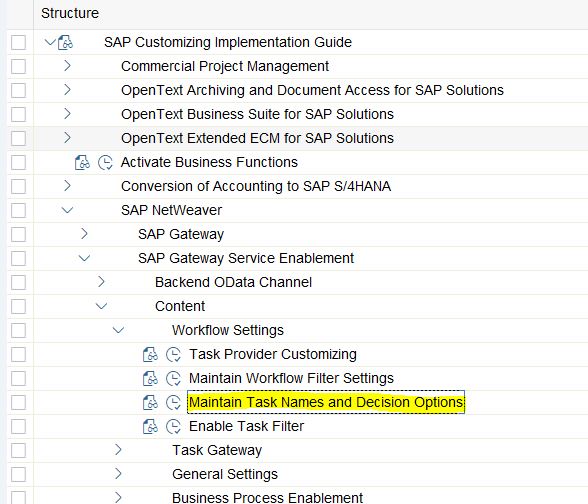Check the box for Maintain Task Names row
This screenshot has width=588, height=504.
tap(18, 402)
